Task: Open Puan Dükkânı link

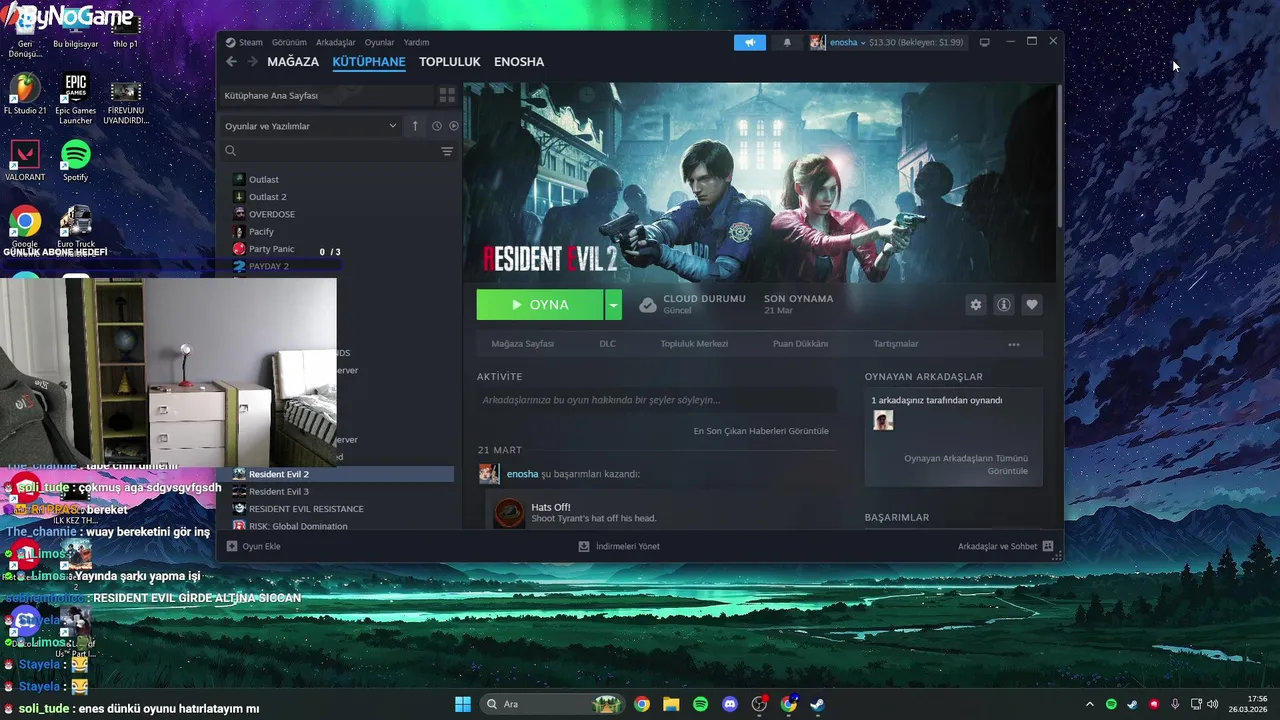Action: 800,344
